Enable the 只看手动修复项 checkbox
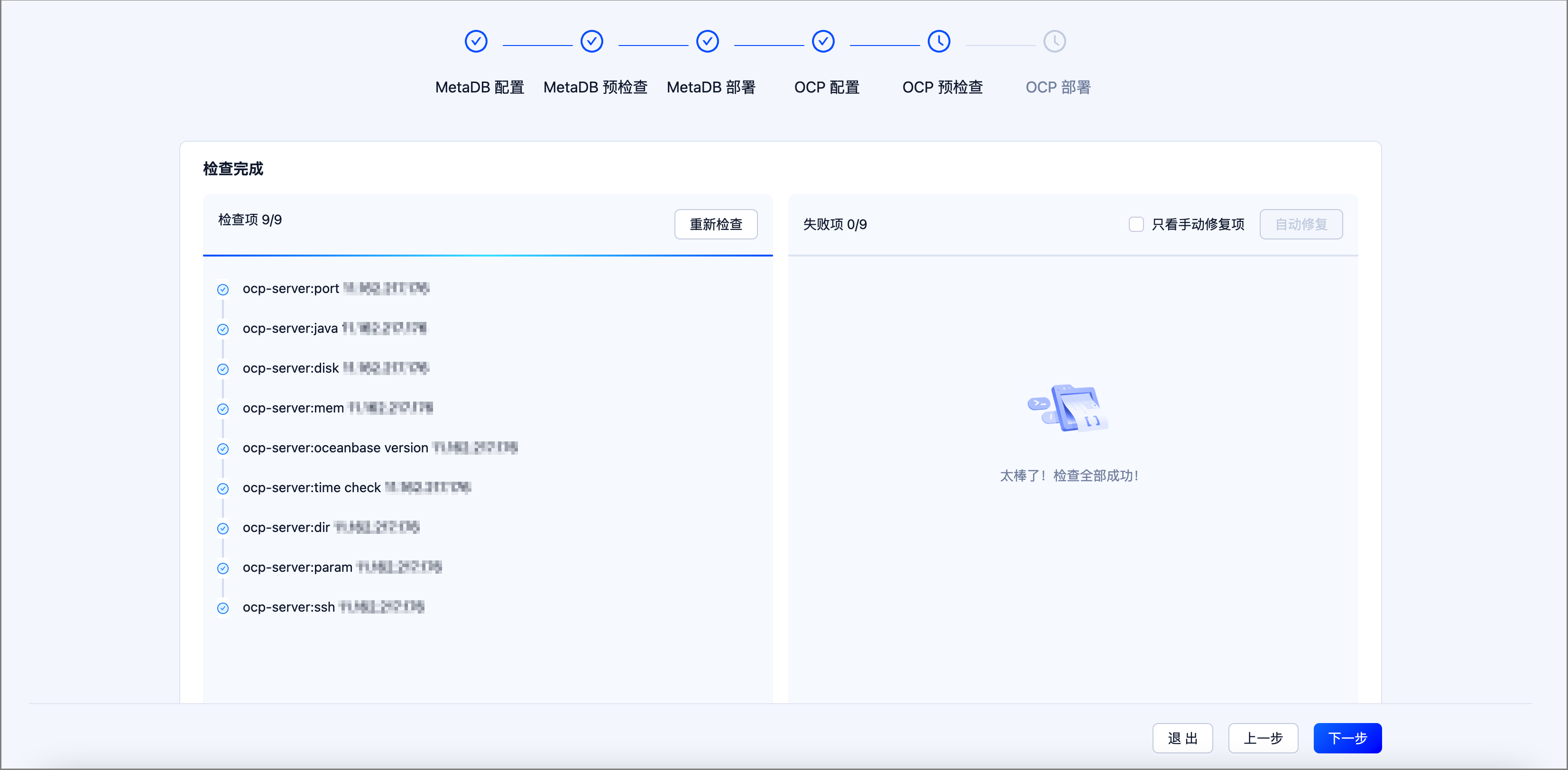 pos(1136,225)
